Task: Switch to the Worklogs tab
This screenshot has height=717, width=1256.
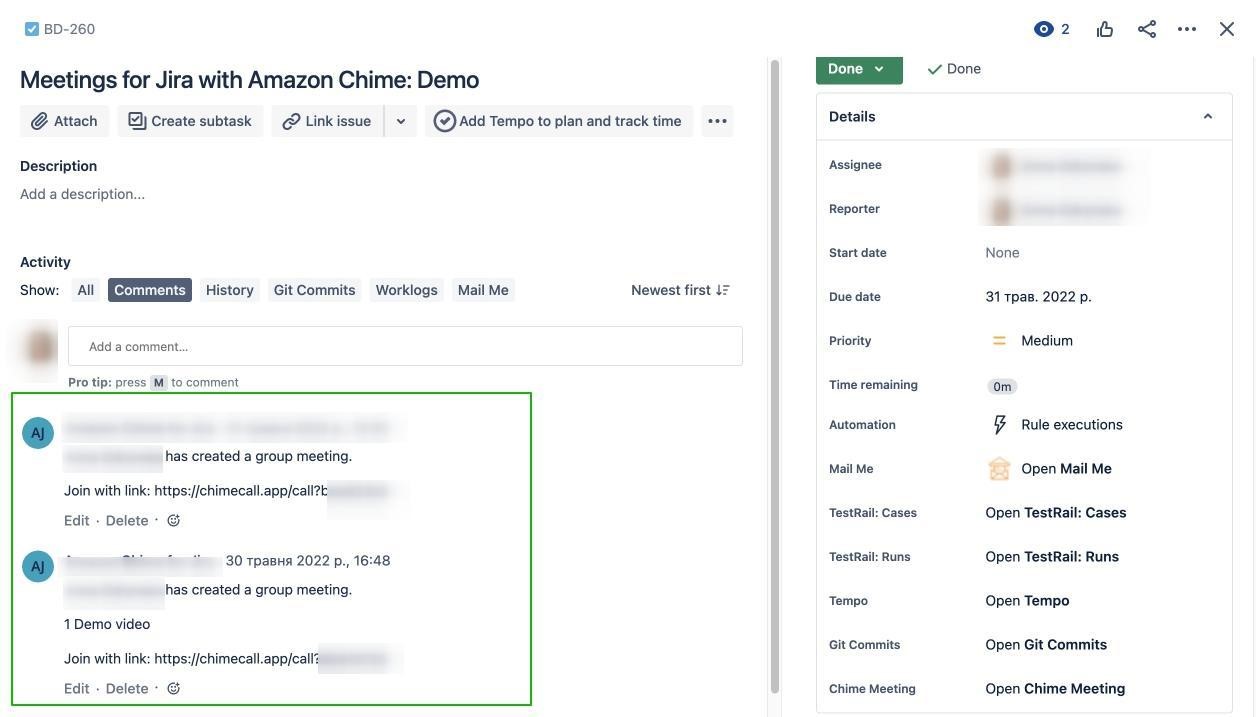Action: click(x=407, y=290)
